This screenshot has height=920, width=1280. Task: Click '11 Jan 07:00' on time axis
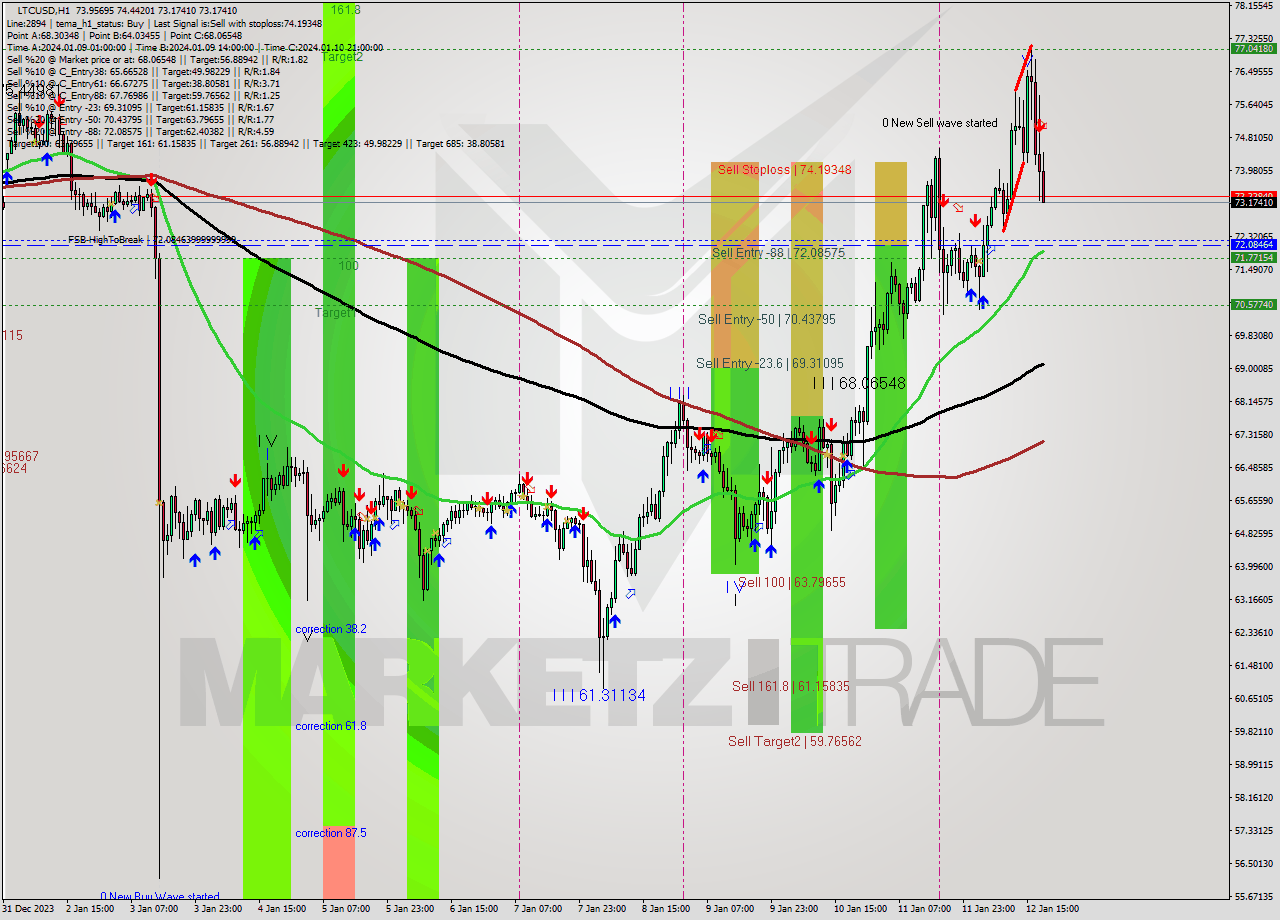tap(924, 909)
